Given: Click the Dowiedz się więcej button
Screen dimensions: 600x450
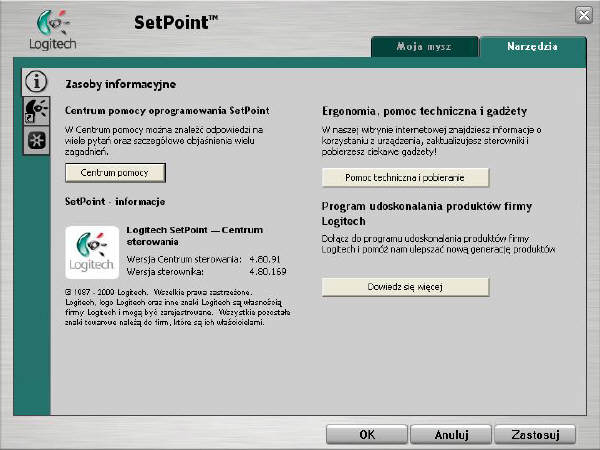Looking at the screenshot, I should click(405, 287).
